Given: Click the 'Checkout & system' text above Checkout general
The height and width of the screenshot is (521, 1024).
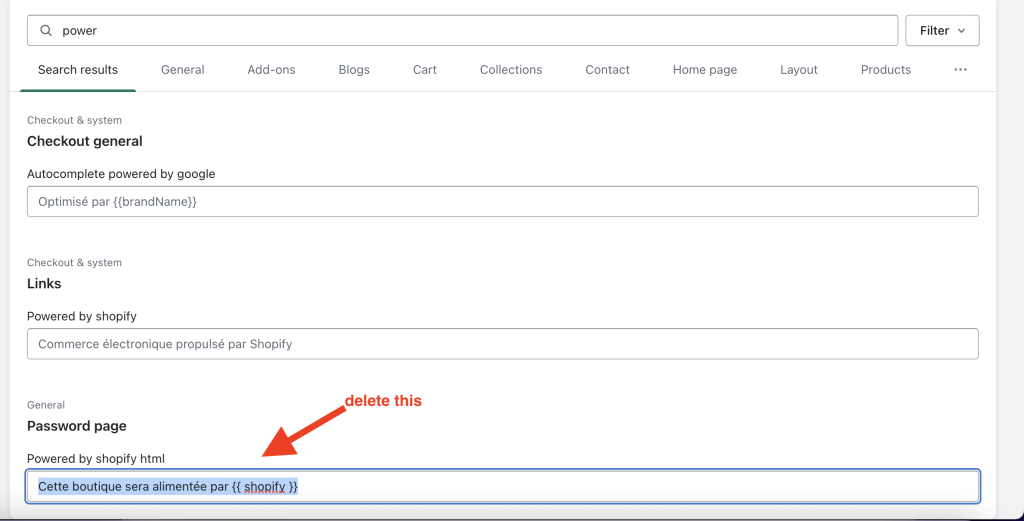Looking at the screenshot, I should (74, 120).
